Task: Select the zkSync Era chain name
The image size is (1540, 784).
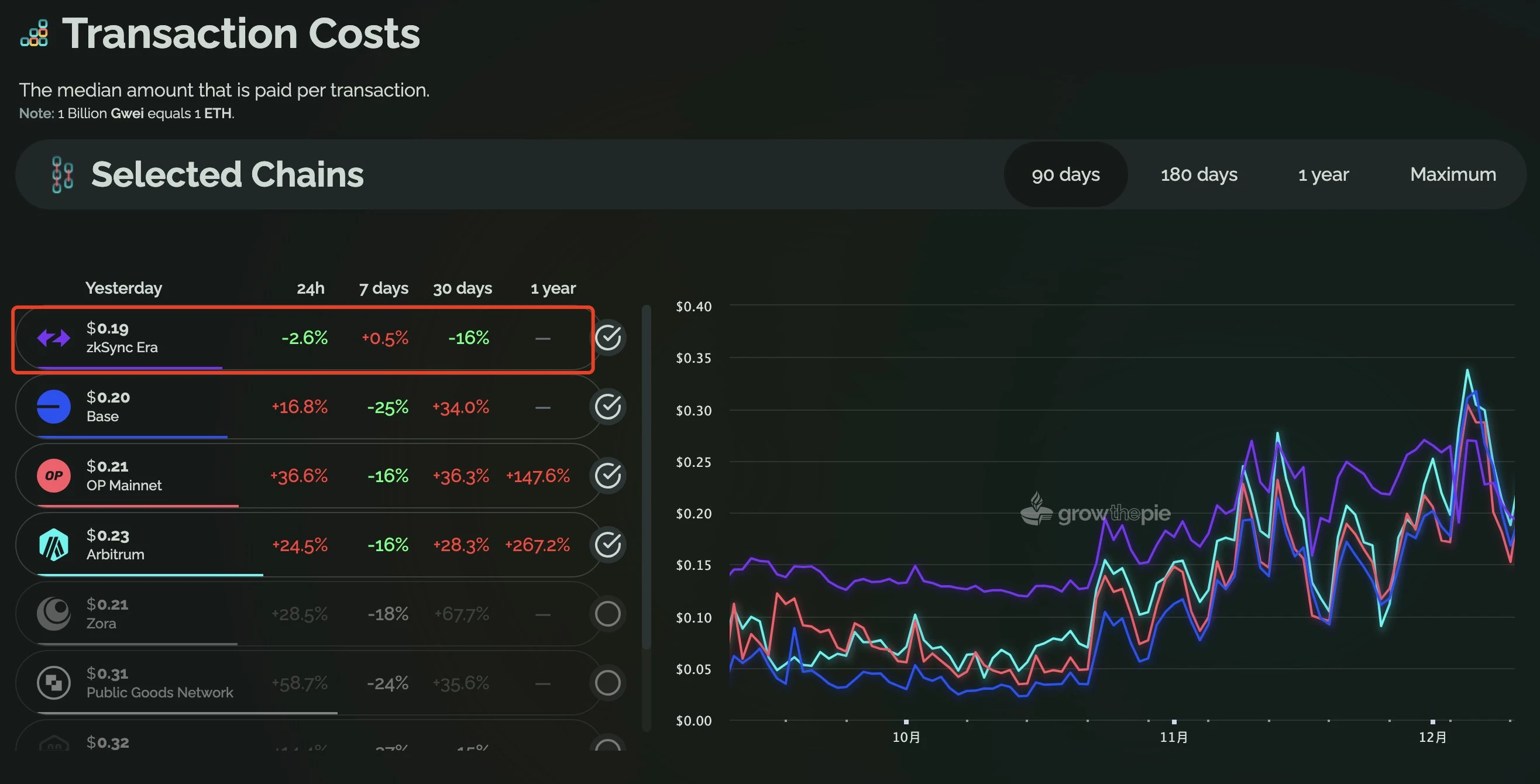Action: pyautogui.click(x=122, y=348)
